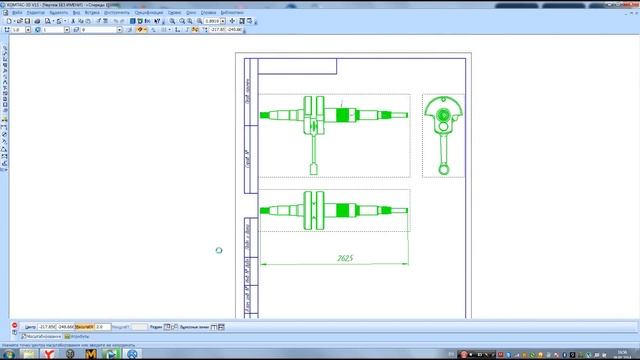This screenshot has height=360, width=640.
Task: Select the Zoom window magnifier icon
Action: [172, 21]
